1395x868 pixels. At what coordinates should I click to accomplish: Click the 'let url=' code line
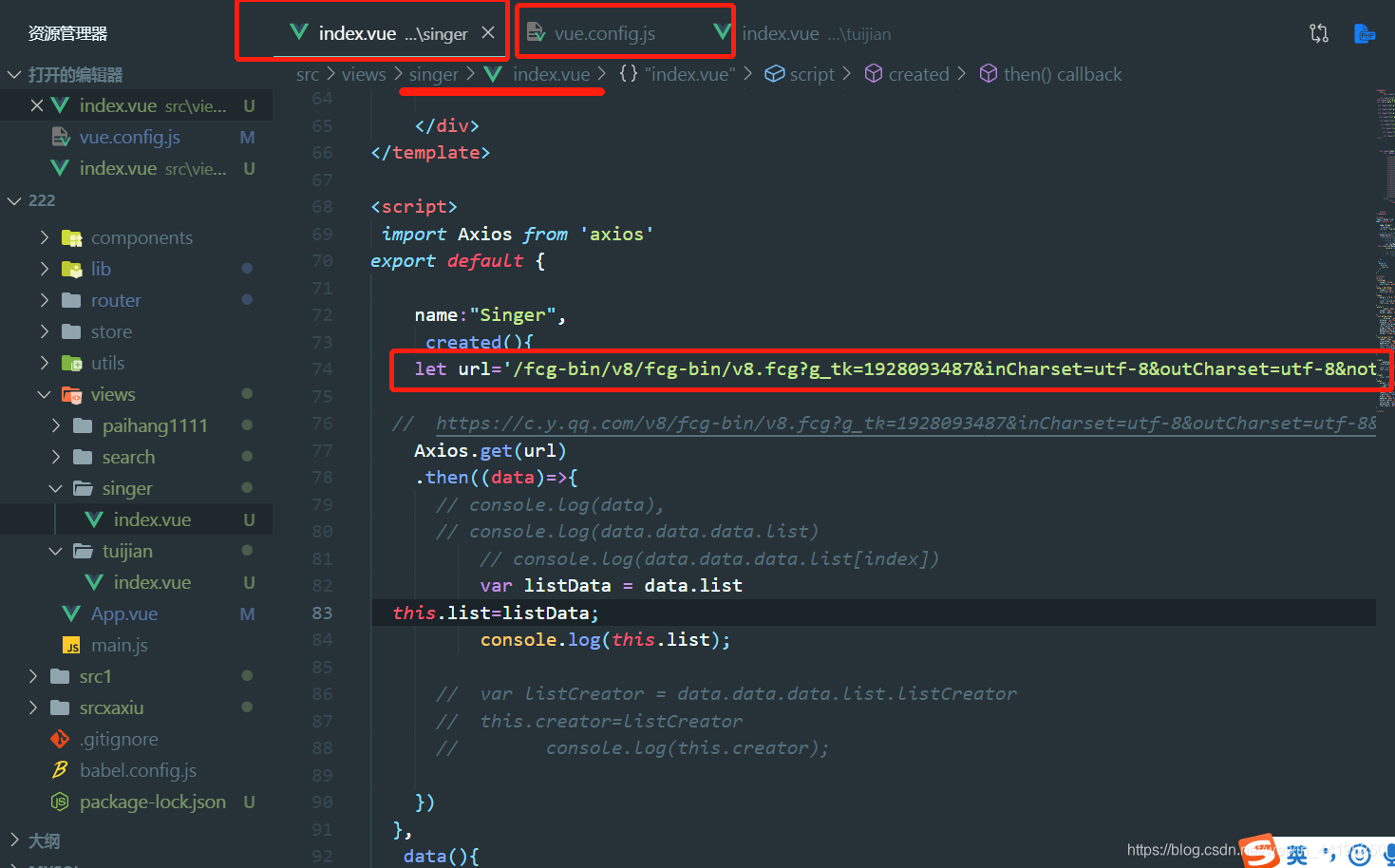click(895, 368)
